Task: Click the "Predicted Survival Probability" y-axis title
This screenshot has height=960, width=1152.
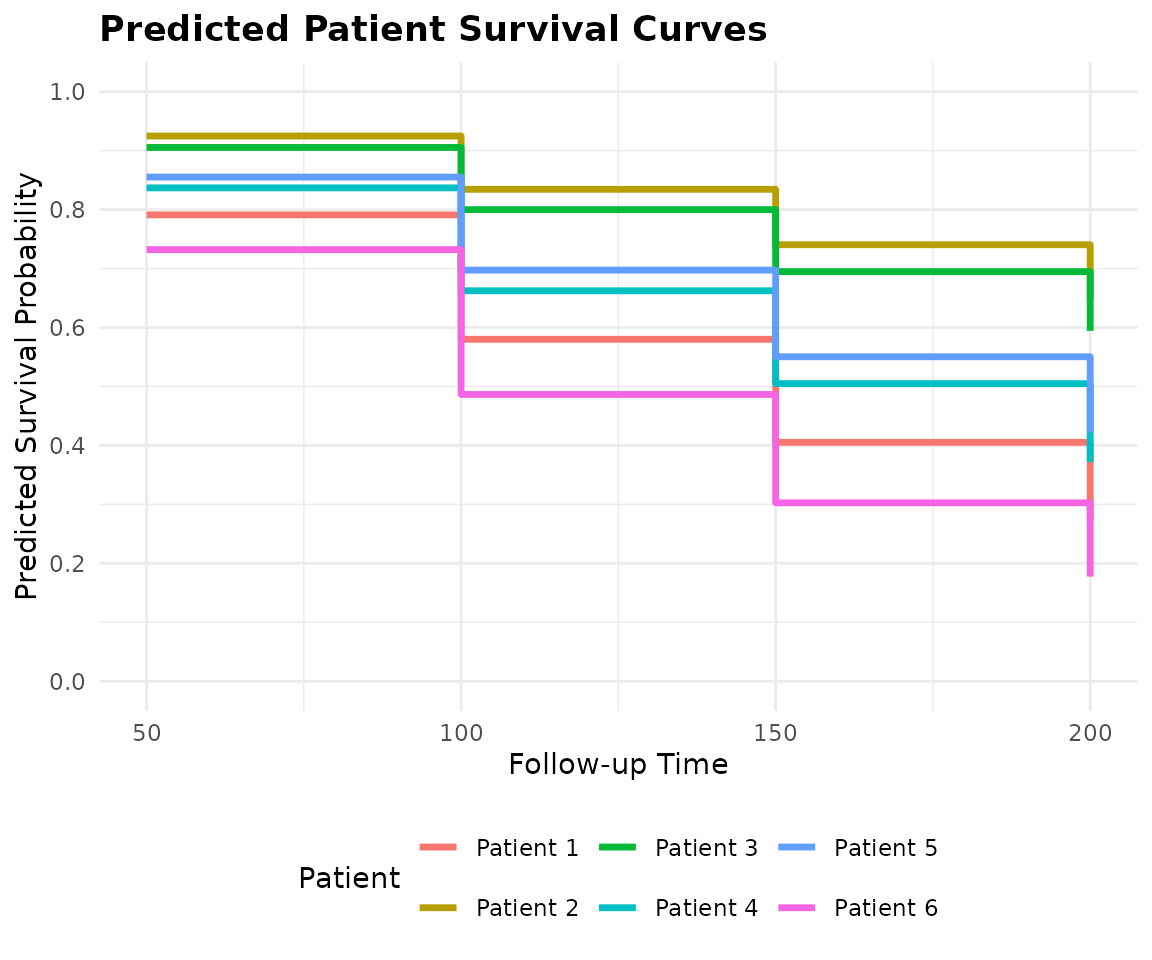Action: click(28, 386)
